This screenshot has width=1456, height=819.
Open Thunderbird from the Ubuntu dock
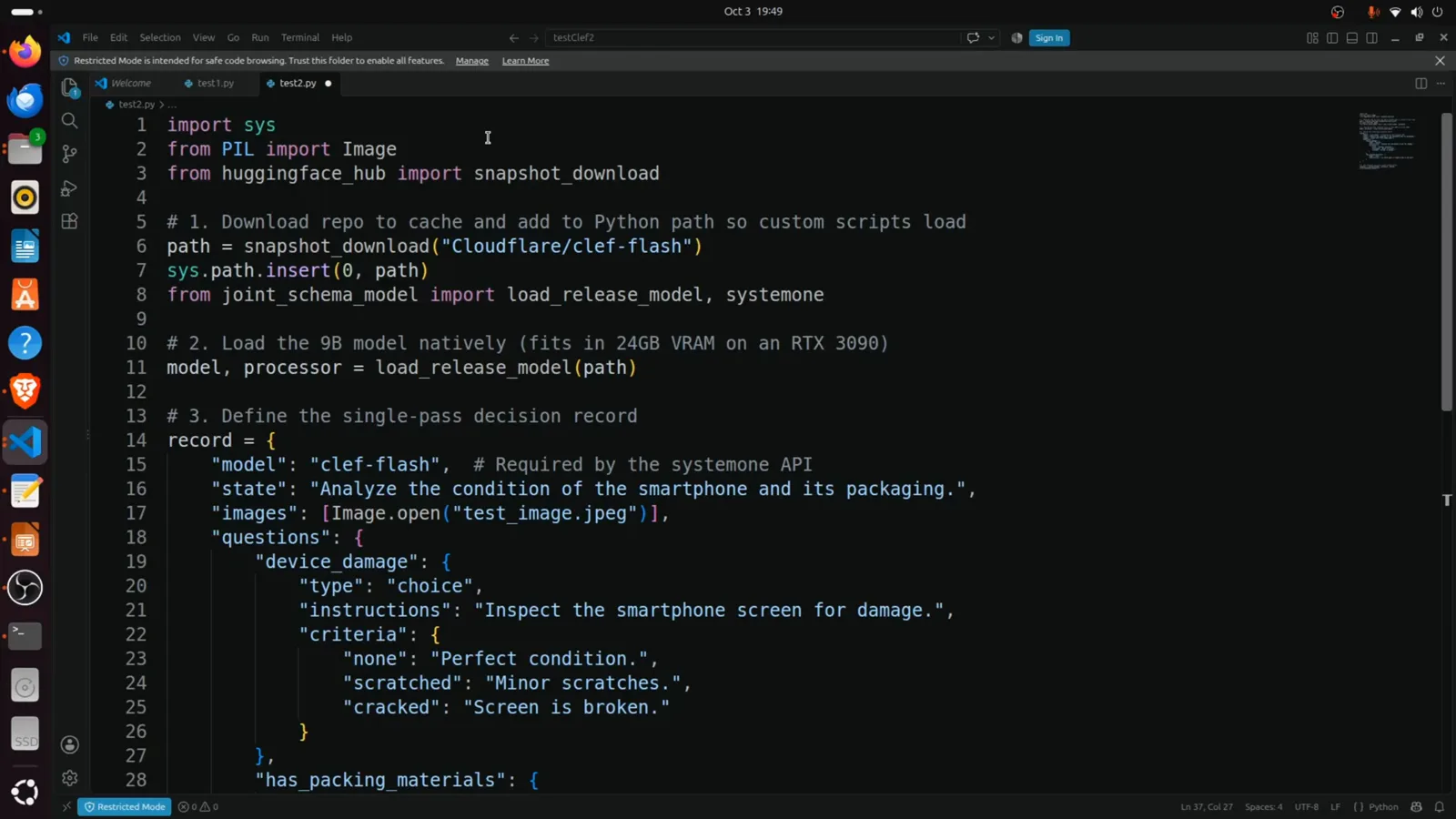(x=25, y=99)
